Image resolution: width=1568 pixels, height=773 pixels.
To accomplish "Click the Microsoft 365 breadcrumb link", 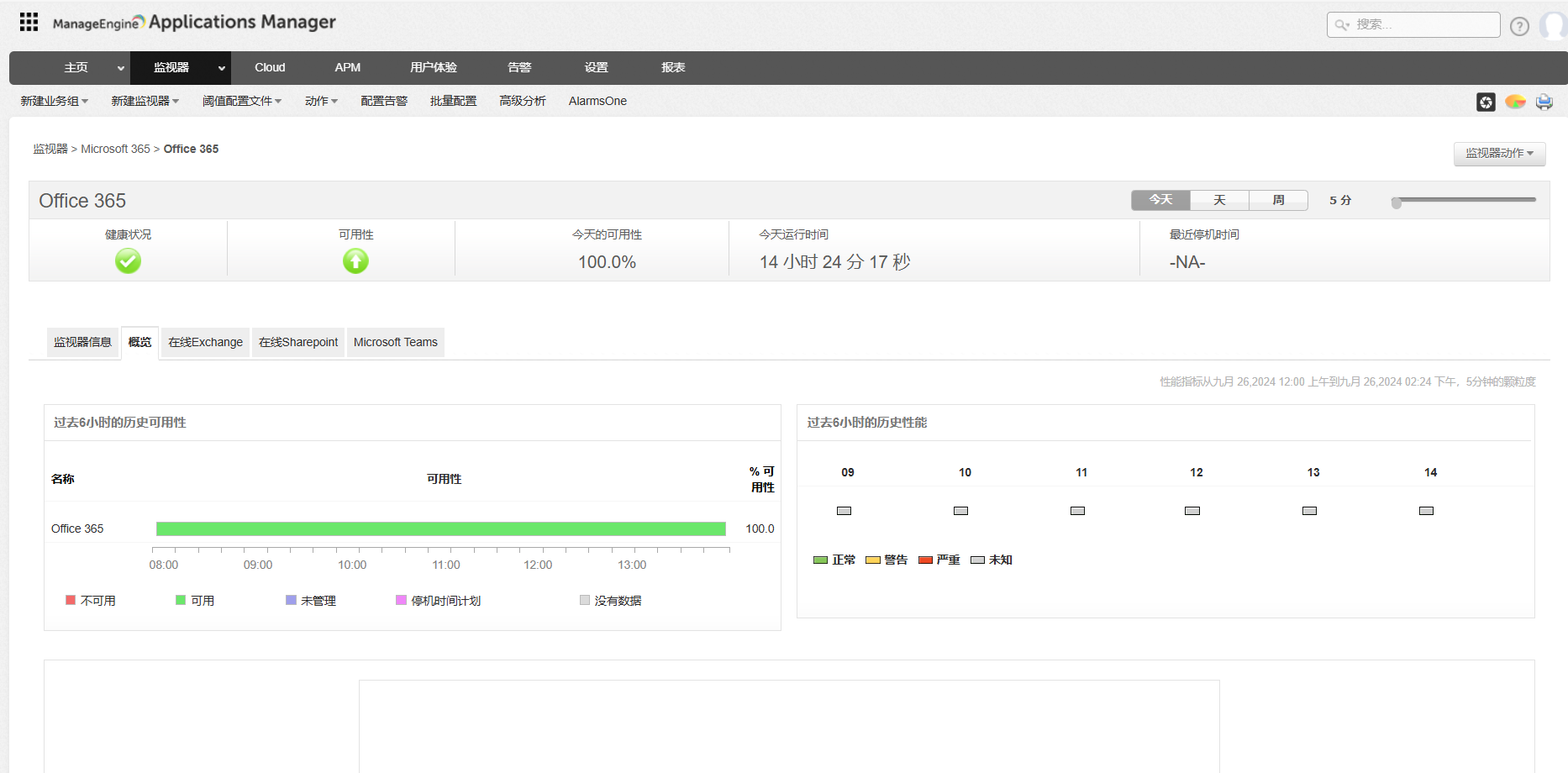I will pos(115,149).
